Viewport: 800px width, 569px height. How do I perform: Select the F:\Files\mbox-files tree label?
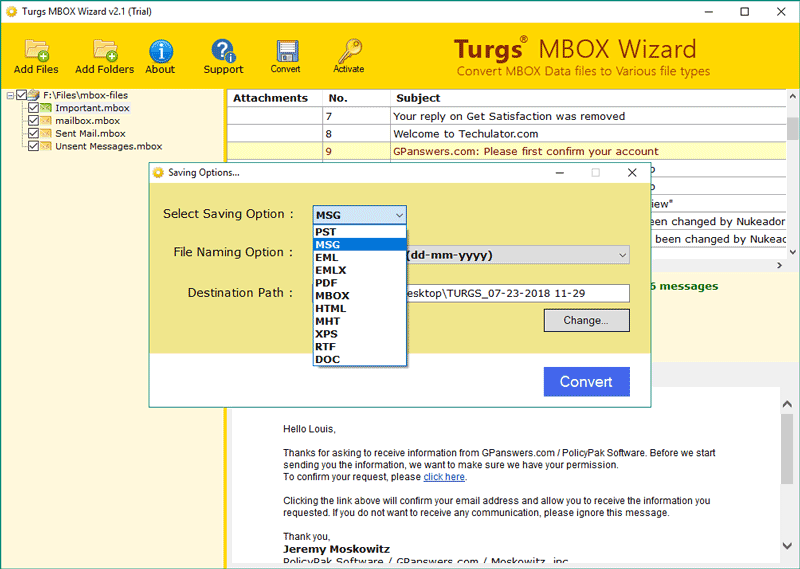coord(85,95)
